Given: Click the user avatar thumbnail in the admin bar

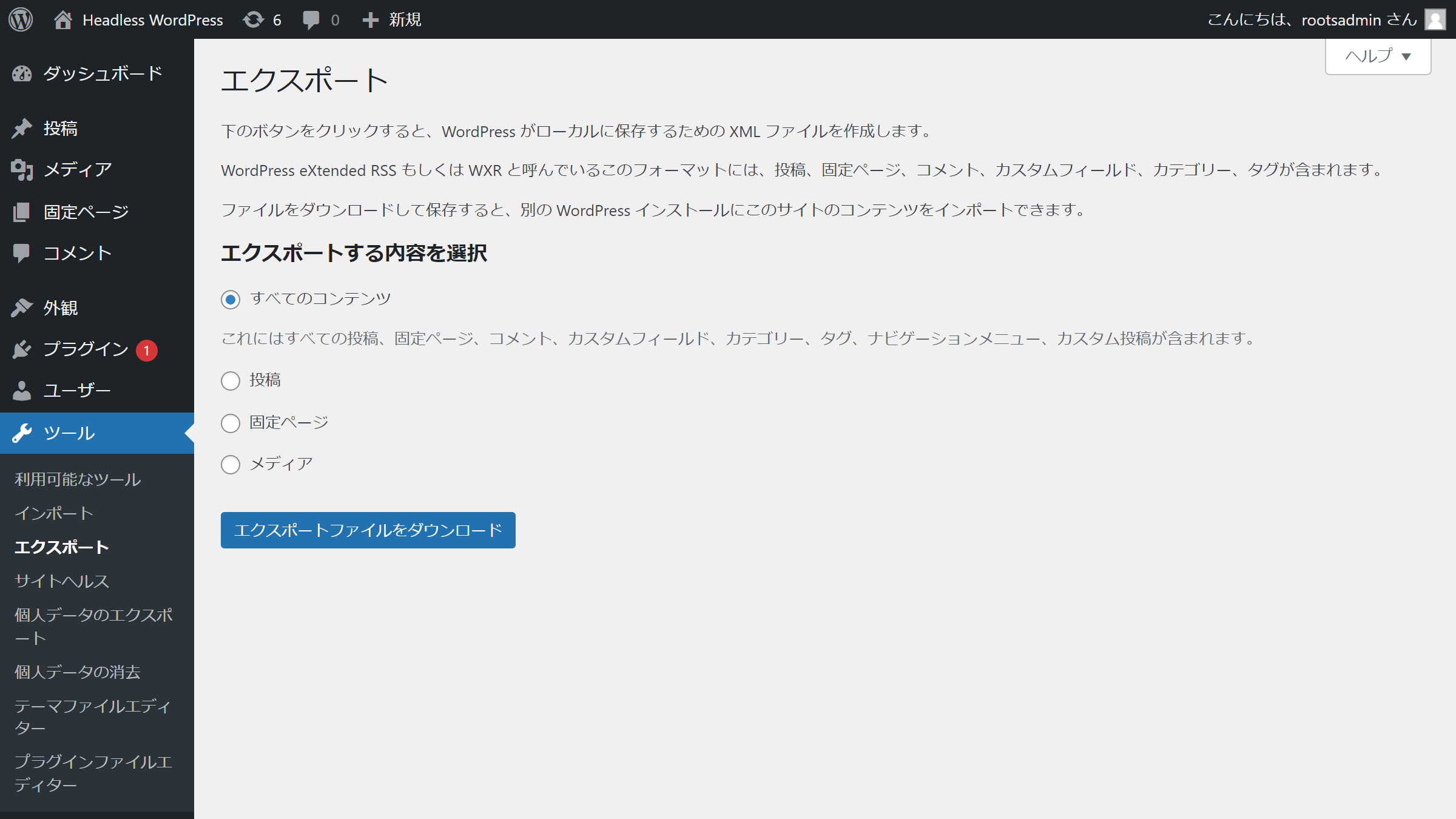Looking at the screenshot, I should pyautogui.click(x=1435, y=19).
